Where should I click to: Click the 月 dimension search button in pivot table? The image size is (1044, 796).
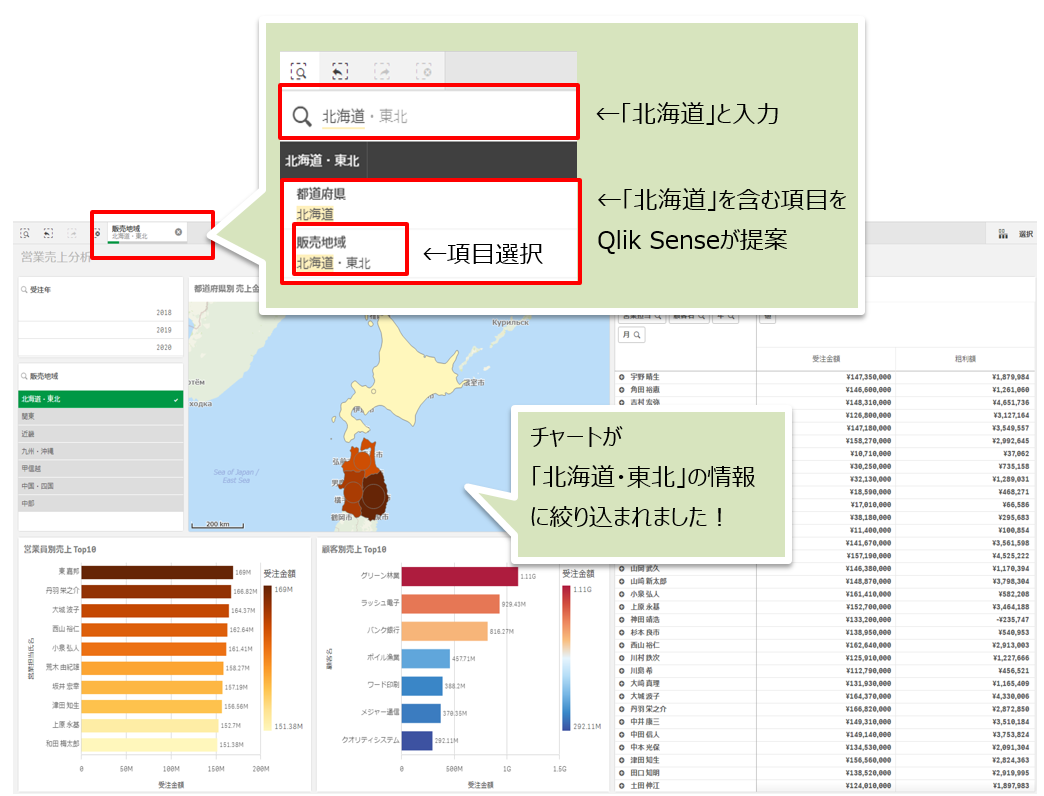(630, 335)
